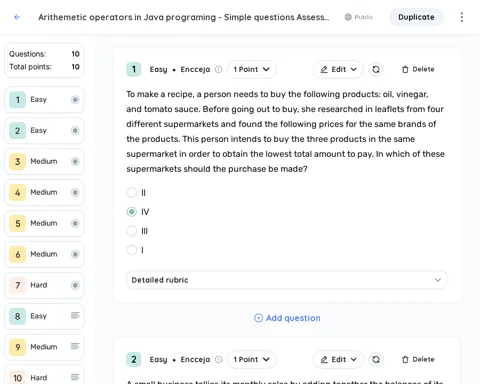The height and width of the screenshot is (384, 480).
Task: Open the Edit dropdown on question 1
Action: coord(338,69)
